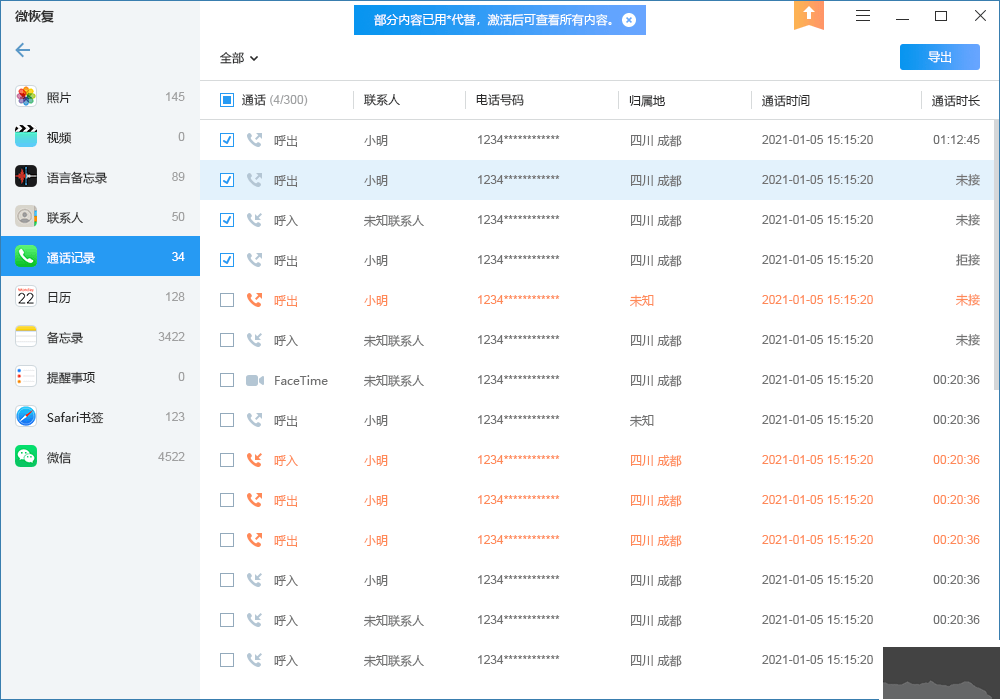The height and width of the screenshot is (700, 1000).
Task: Open the Safari书签 compass icon
Action: tap(26, 417)
